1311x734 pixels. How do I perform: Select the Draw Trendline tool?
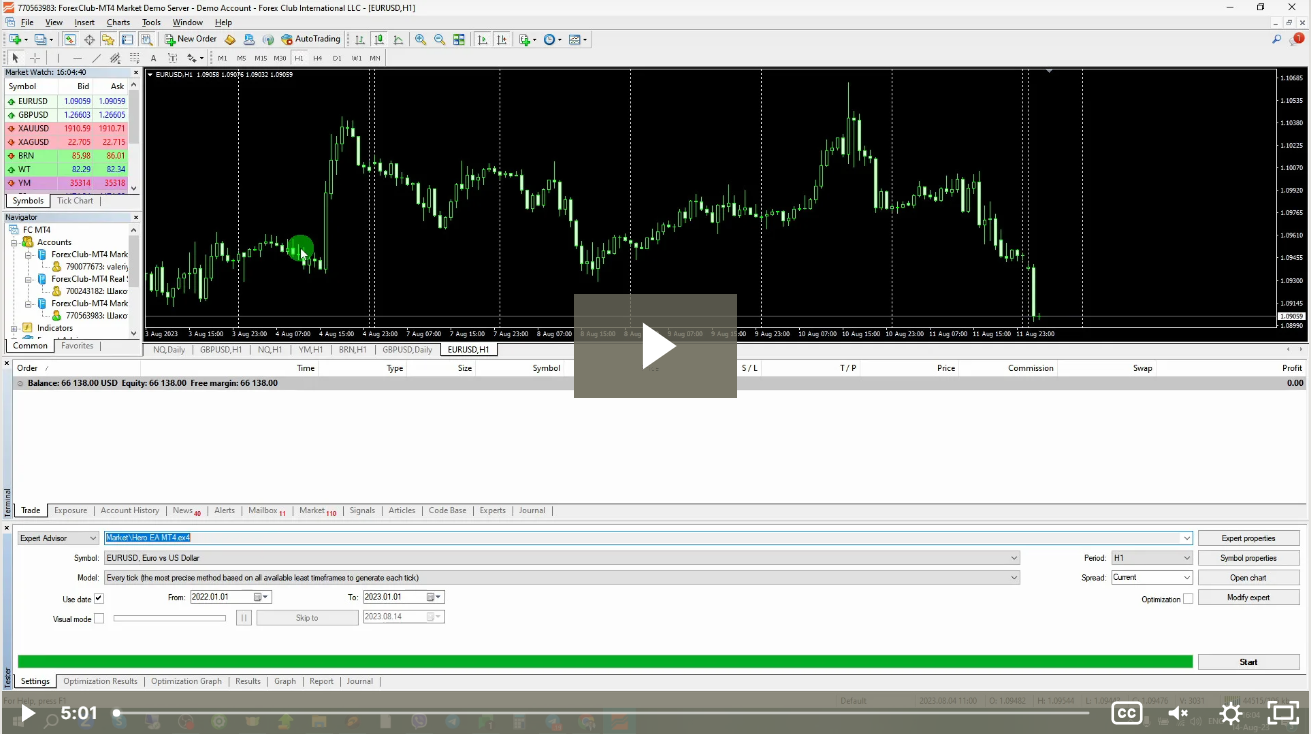95,57
